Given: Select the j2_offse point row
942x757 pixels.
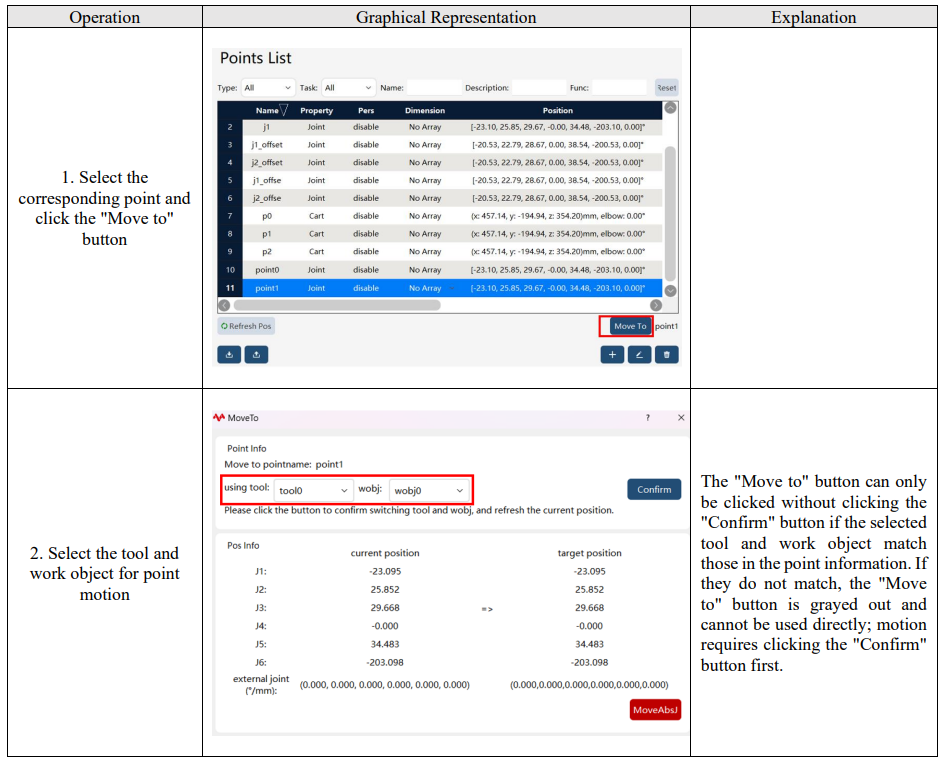Looking at the screenshot, I should pyautogui.click(x=440, y=198).
